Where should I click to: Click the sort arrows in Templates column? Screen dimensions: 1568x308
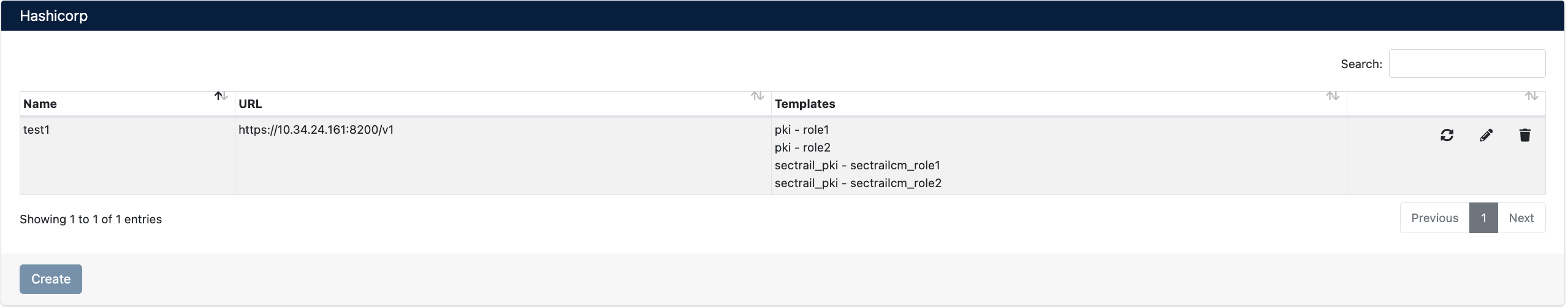click(x=1333, y=96)
